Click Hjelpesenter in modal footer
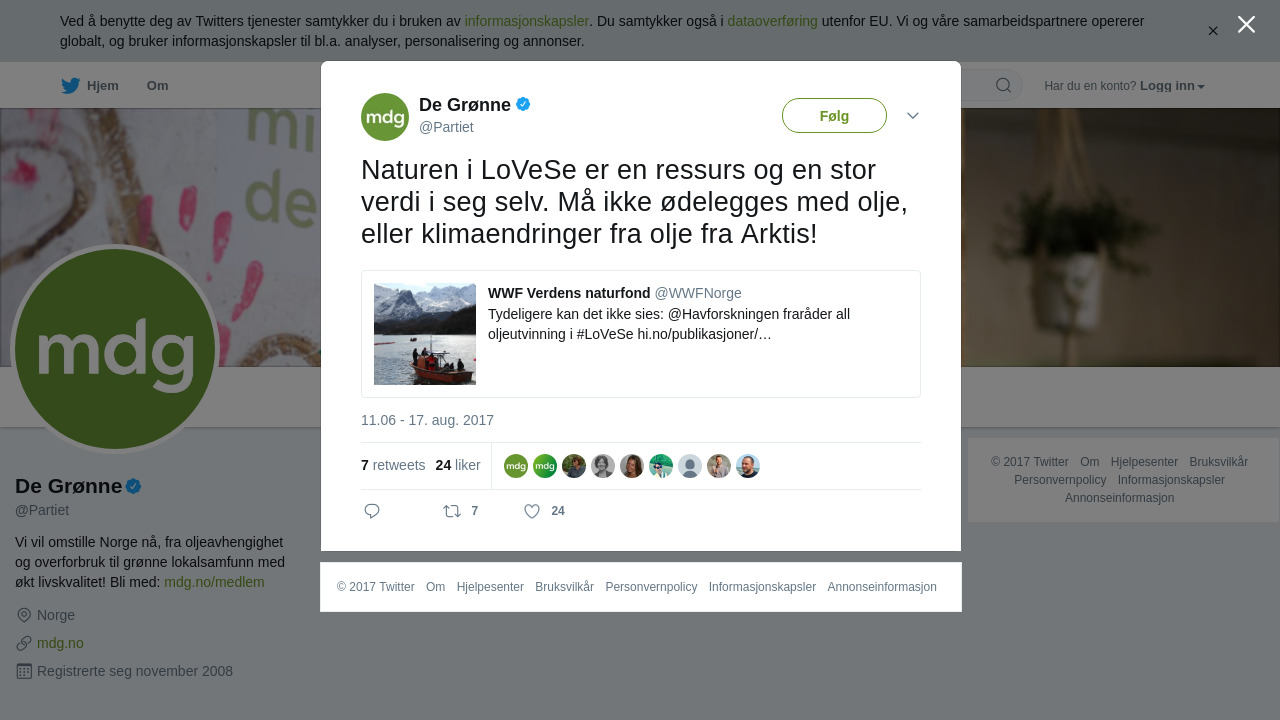Image resolution: width=1280 pixels, height=720 pixels. click(490, 587)
